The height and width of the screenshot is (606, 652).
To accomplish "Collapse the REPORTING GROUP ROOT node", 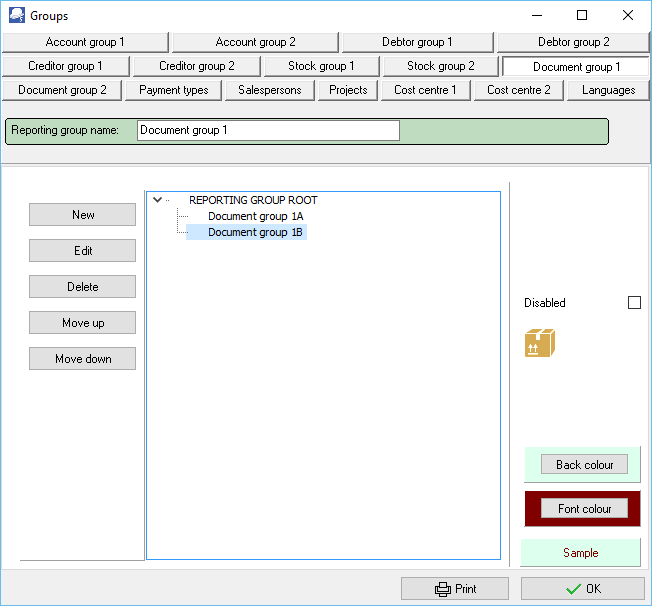I will pos(157,200).
